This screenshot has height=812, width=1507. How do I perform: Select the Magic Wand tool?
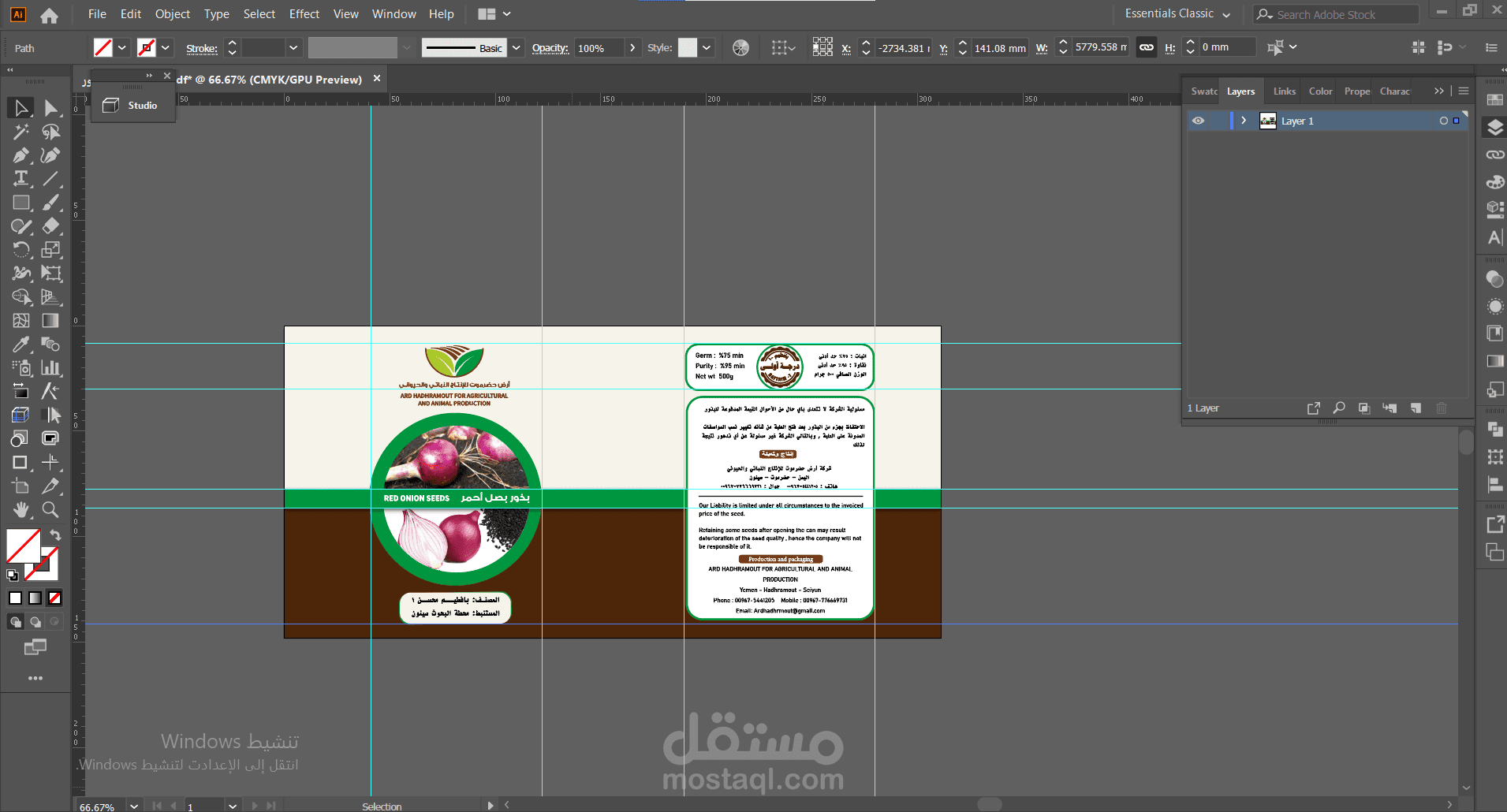point(21,132)
